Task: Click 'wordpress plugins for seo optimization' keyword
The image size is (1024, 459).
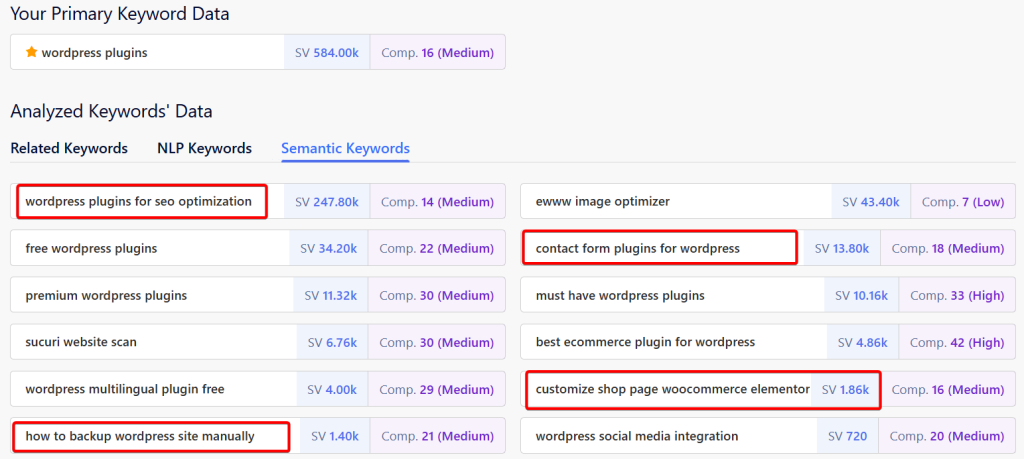Action: point(139,201)
